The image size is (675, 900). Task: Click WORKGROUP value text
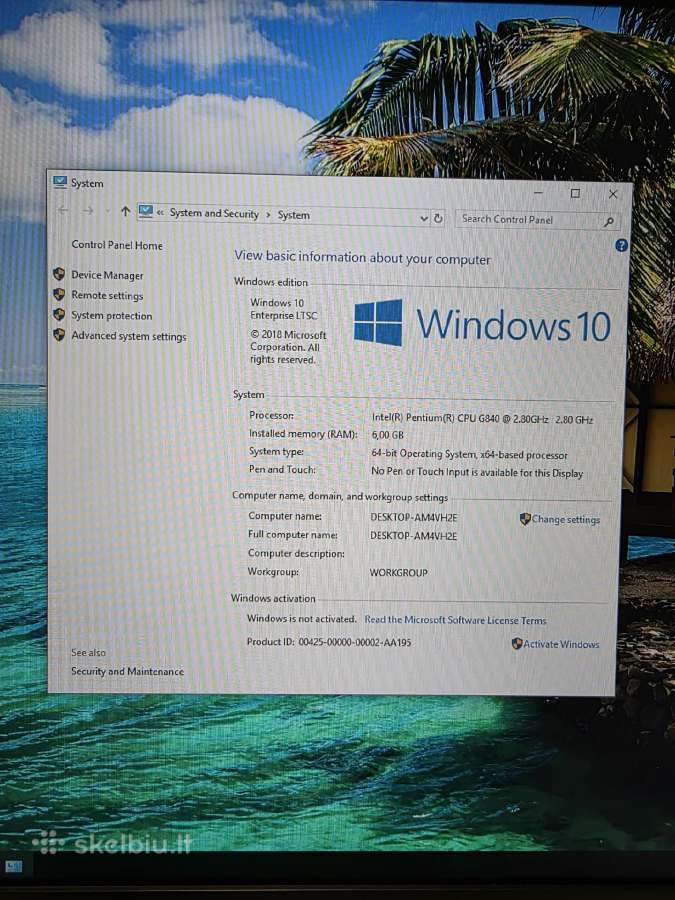pos(398,572)
